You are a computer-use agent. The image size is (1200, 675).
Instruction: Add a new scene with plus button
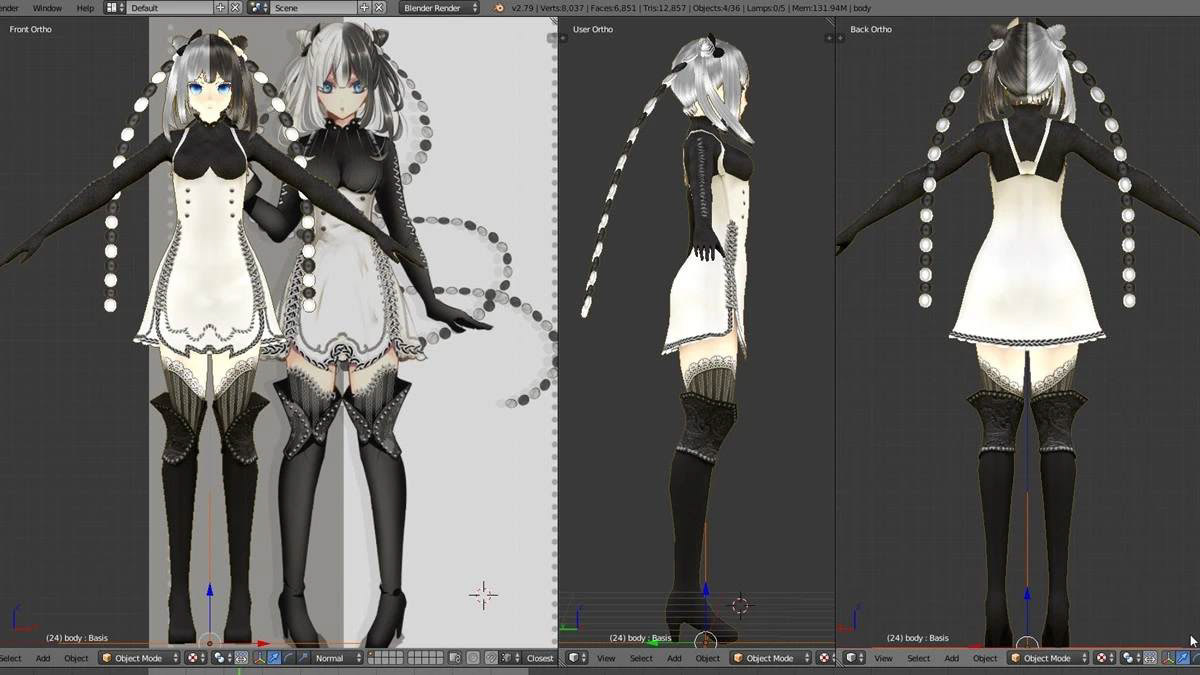(364, 7)
